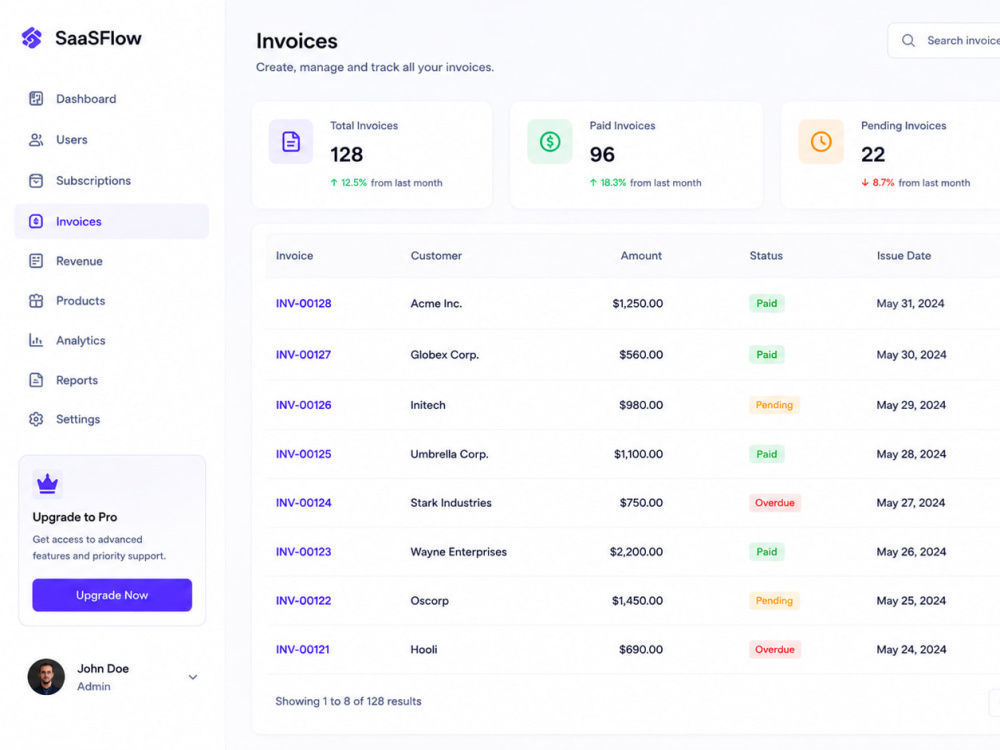Click the $2,200.00 amount cell

tap(636, 552)
